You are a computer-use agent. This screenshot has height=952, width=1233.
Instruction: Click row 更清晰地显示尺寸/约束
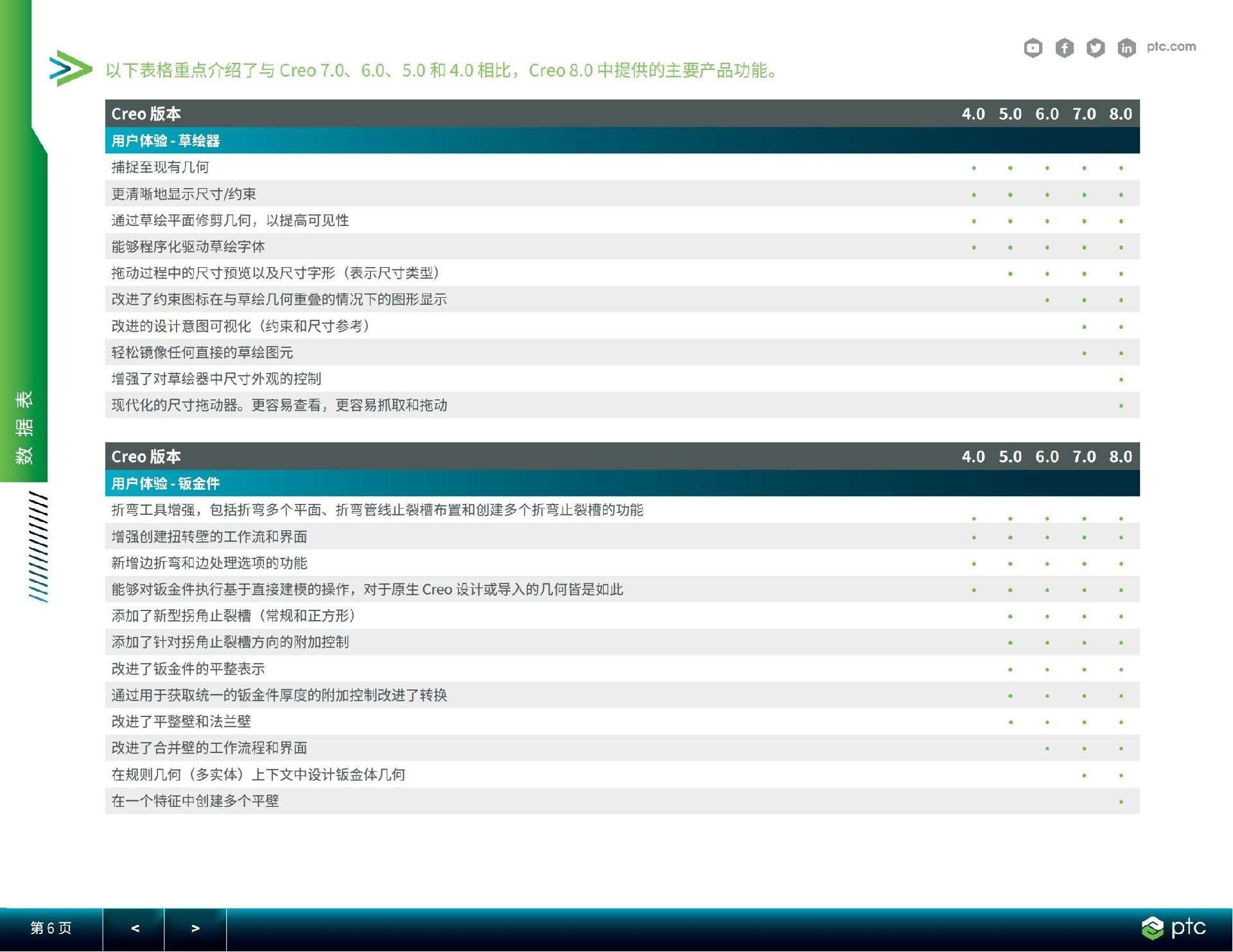point(622,194)
